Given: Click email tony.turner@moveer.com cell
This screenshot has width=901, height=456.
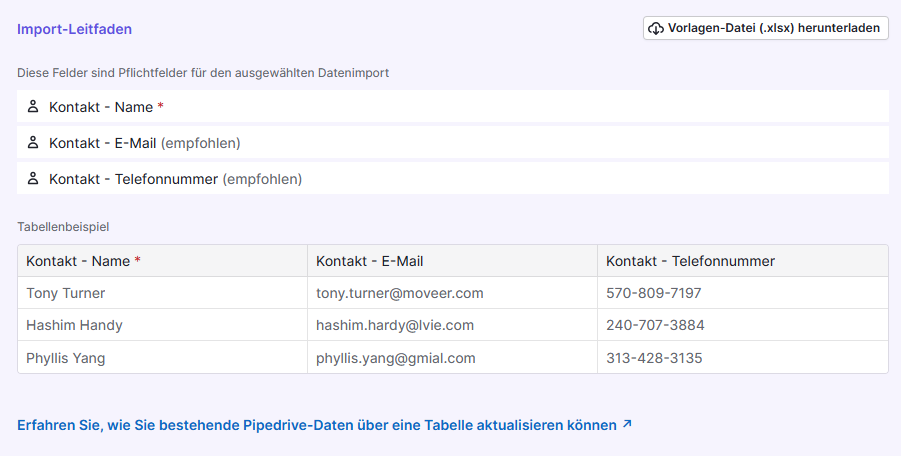Looking at the screenshot, I should (x=399, y=293).
